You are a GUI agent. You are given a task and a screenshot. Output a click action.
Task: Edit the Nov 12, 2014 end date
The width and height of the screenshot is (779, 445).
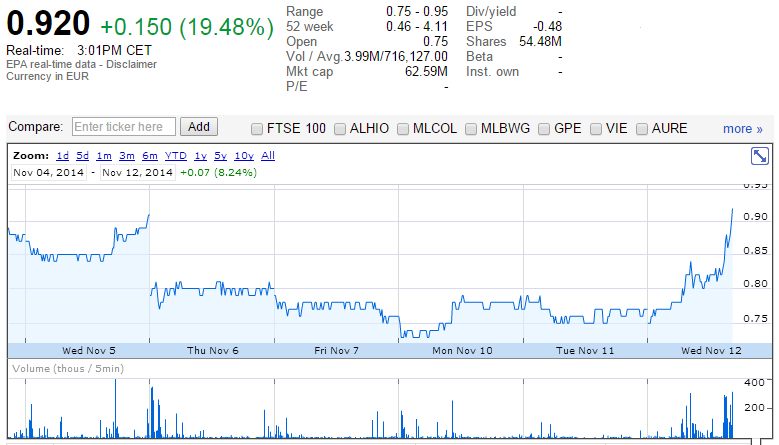pos(138,172)
